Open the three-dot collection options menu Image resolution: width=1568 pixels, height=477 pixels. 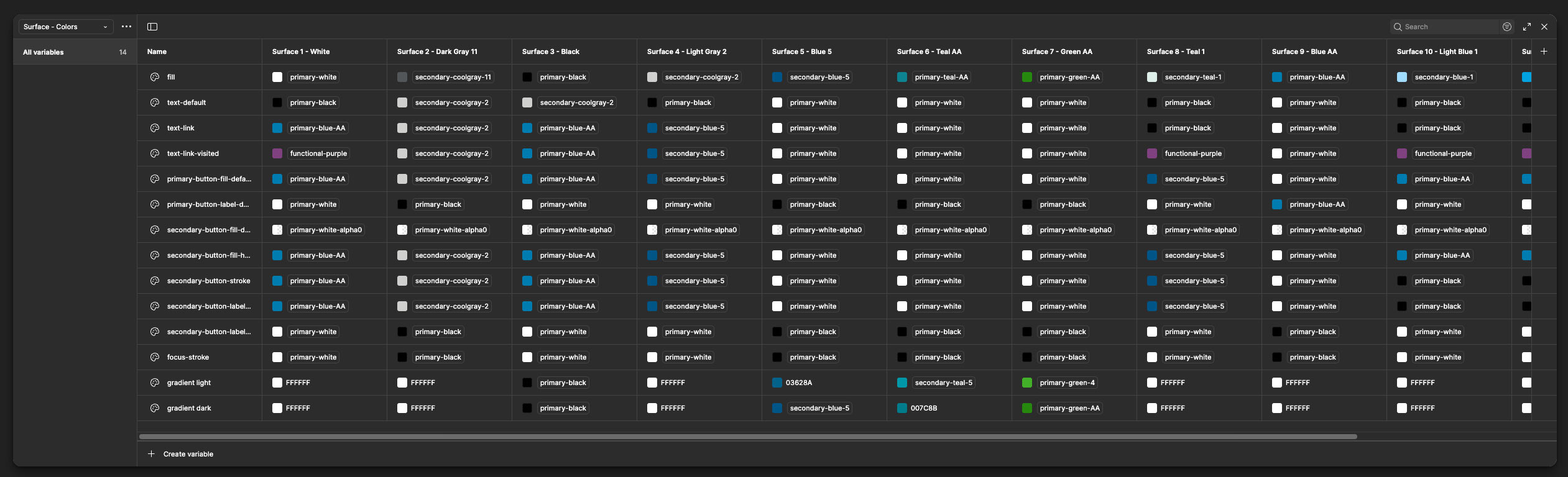[x=127, y=27]
